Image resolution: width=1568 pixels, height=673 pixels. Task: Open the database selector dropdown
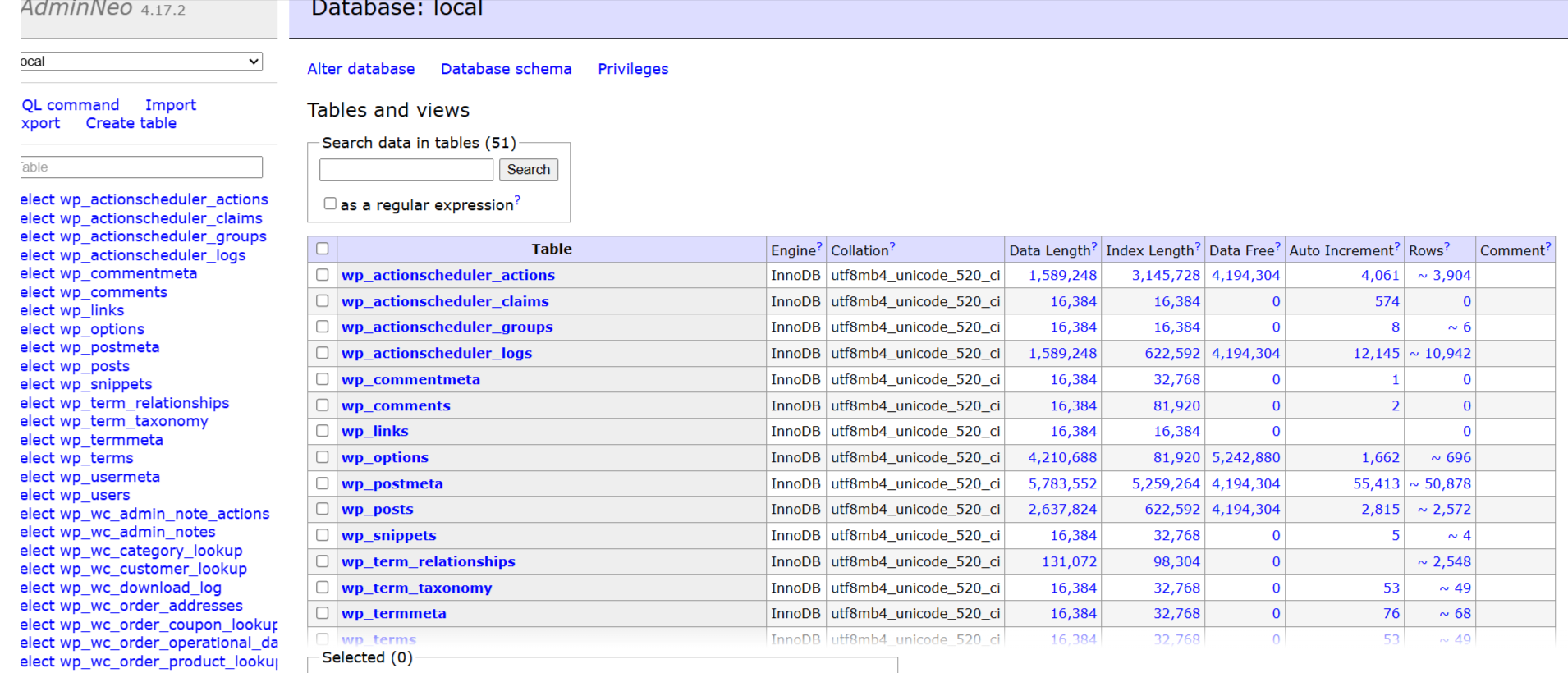click(x=141, y=62)
